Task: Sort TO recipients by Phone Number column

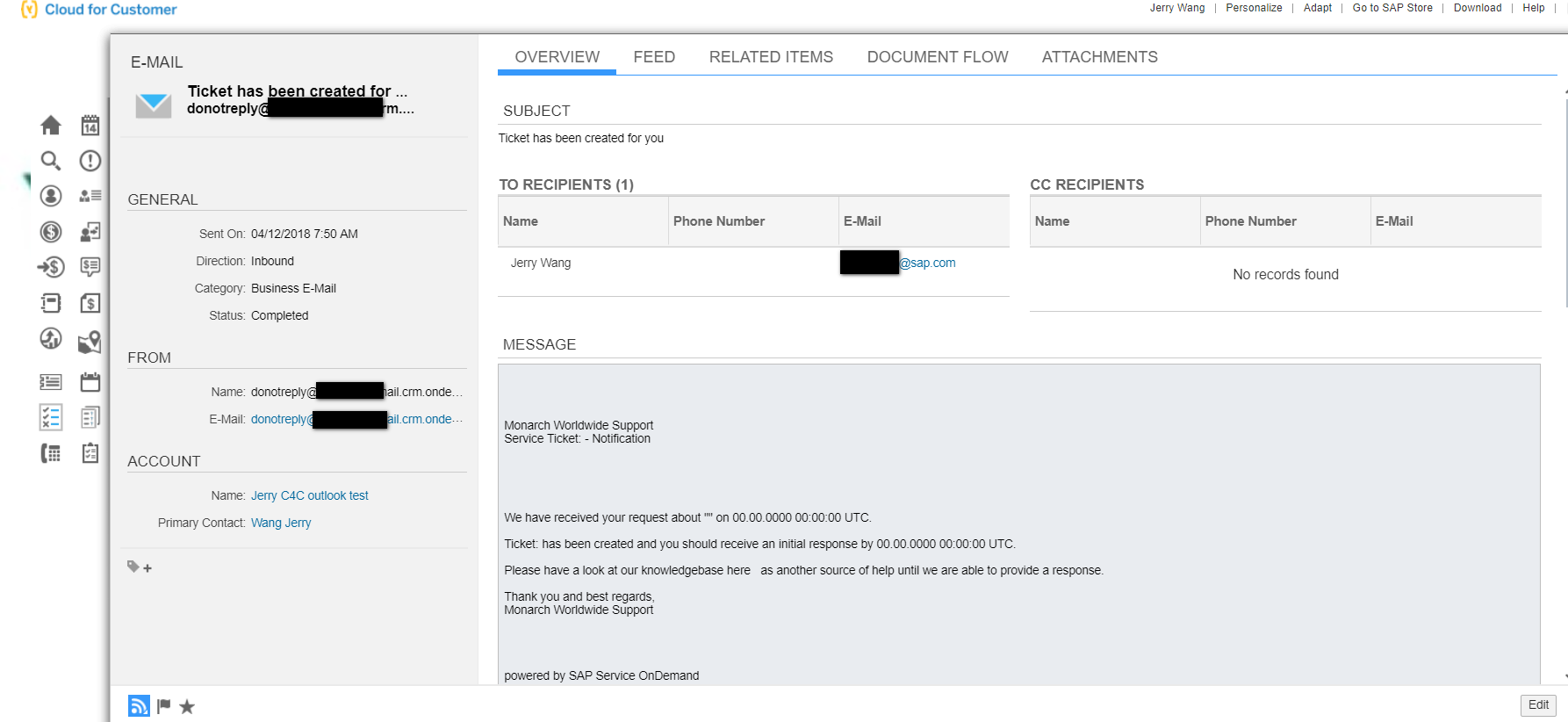Action: click(x=753, y=221)
